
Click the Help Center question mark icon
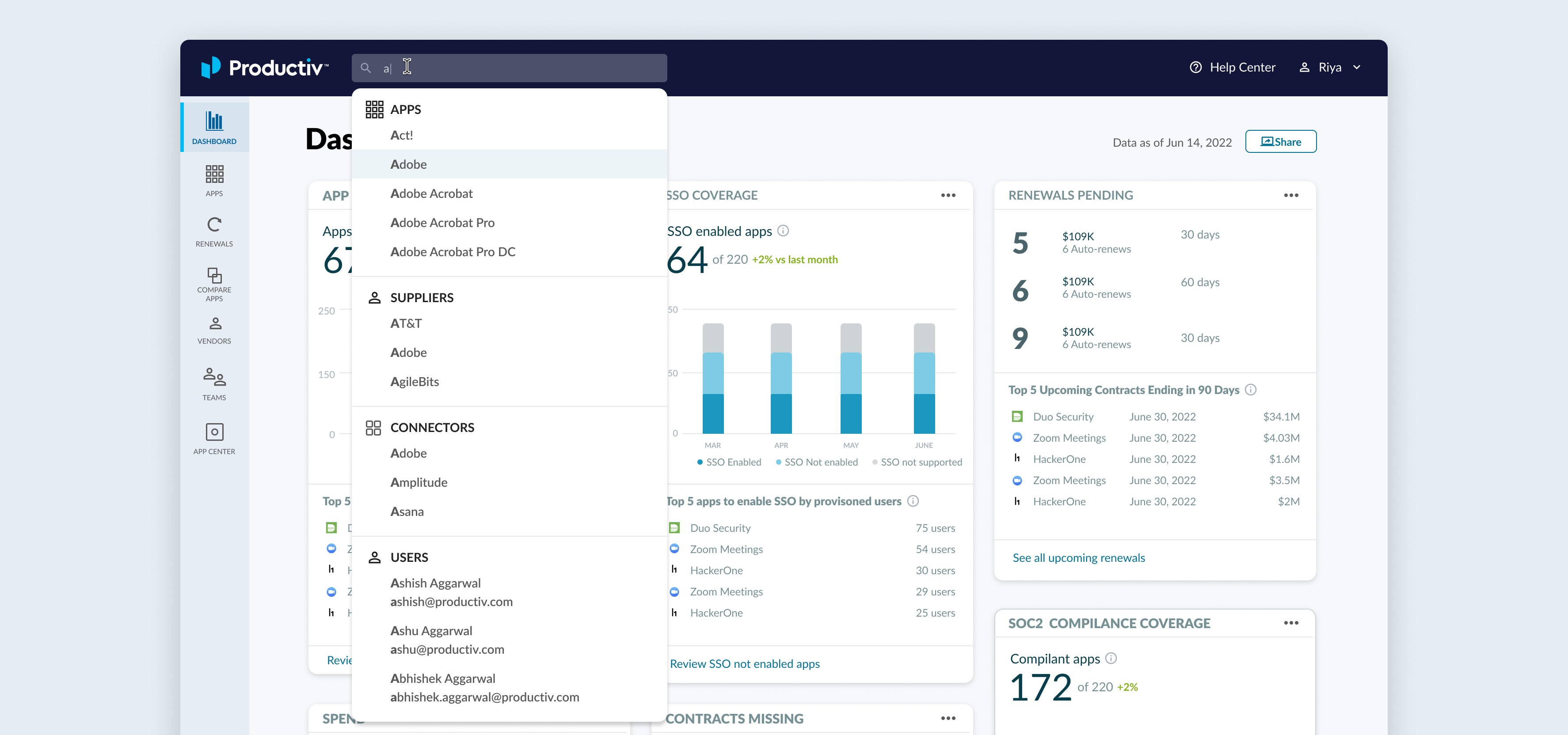(1195, 68)
